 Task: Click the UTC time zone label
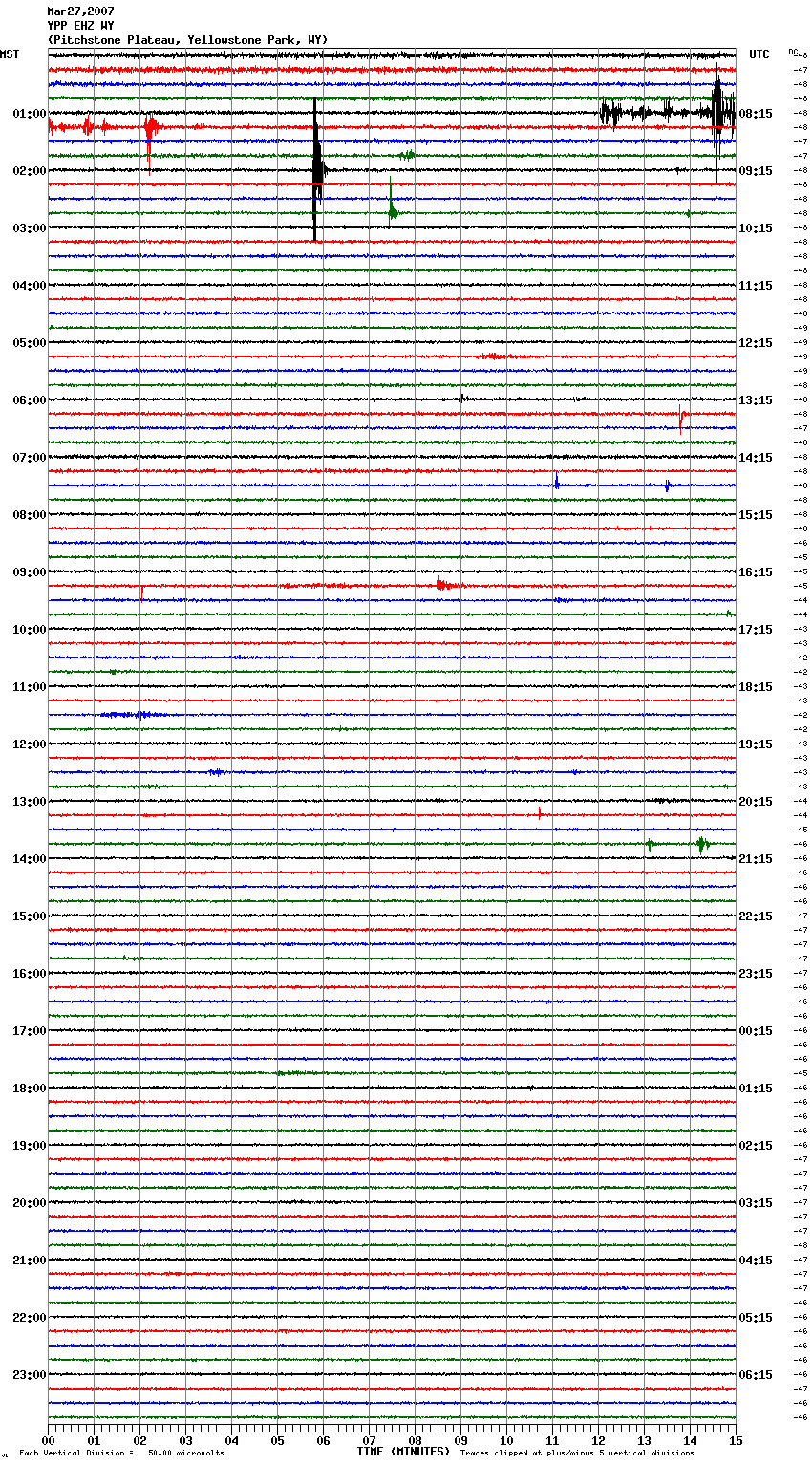[x=759, y=54]
